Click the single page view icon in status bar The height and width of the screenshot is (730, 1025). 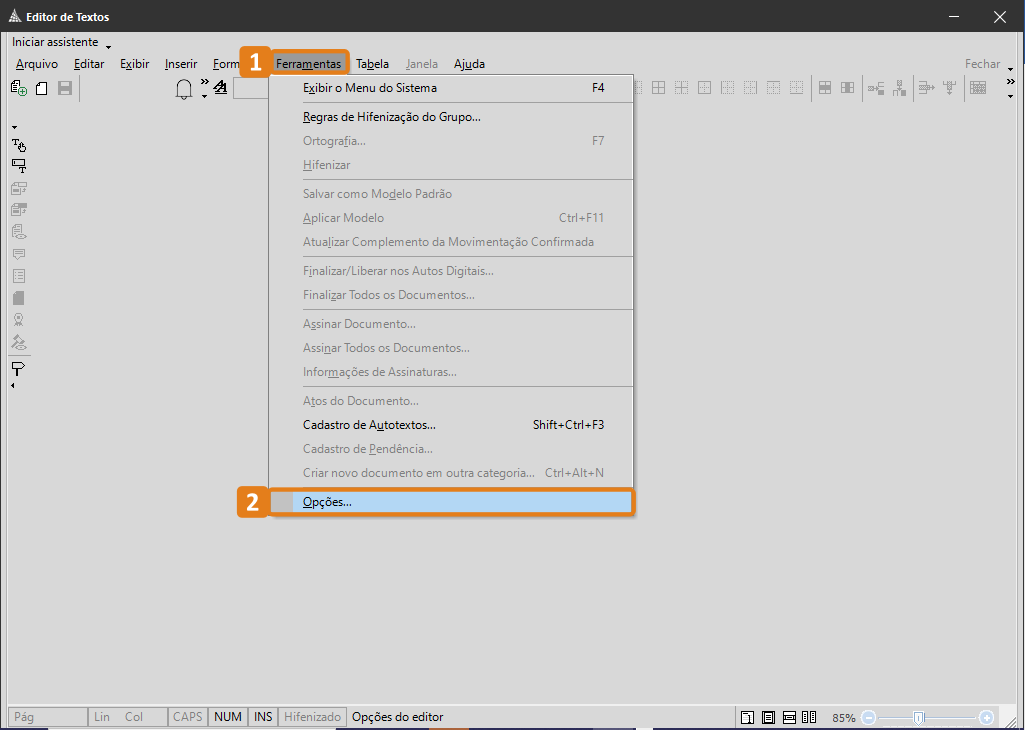click(747, 717)
